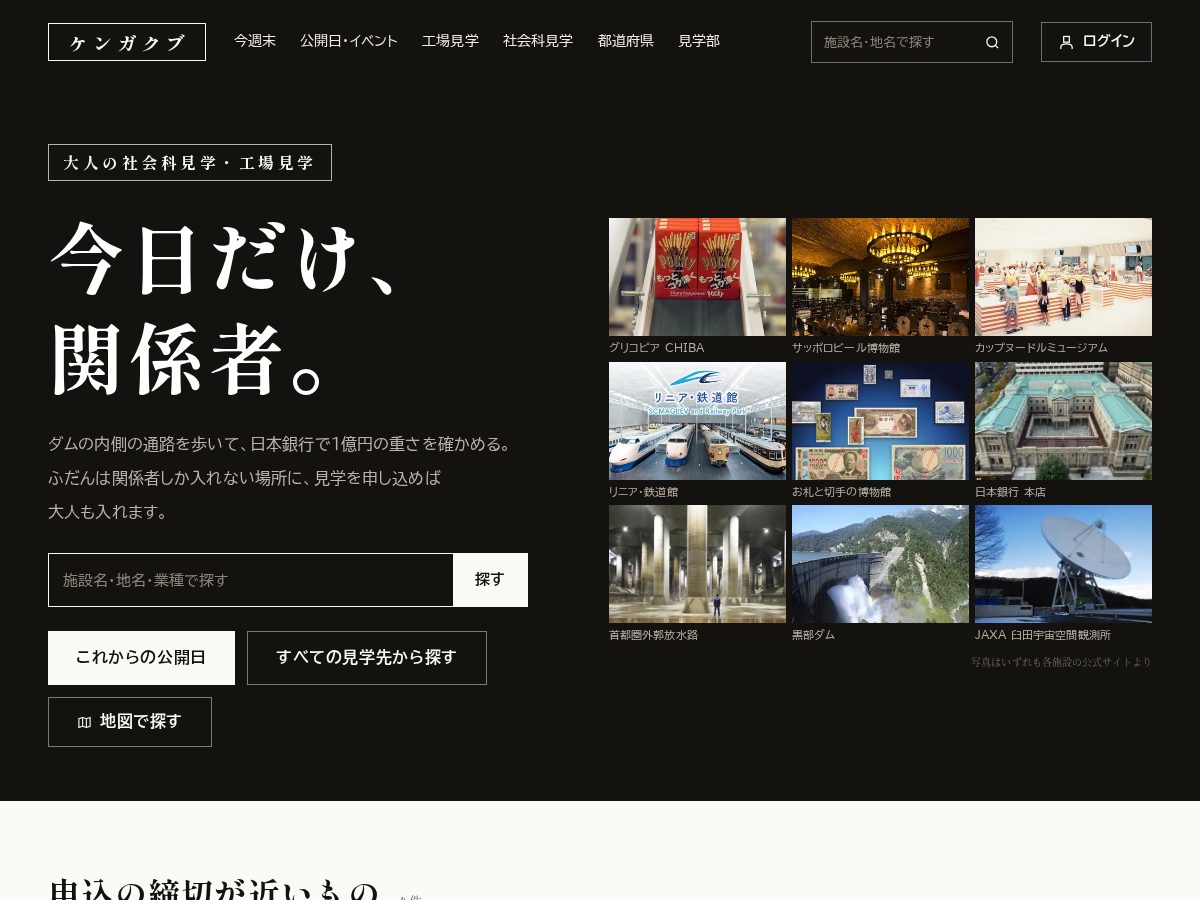Open 見学部 navigation item
Image resolution: width=1200 pixels, height=900 pixels.
click(x=699, y=41)
